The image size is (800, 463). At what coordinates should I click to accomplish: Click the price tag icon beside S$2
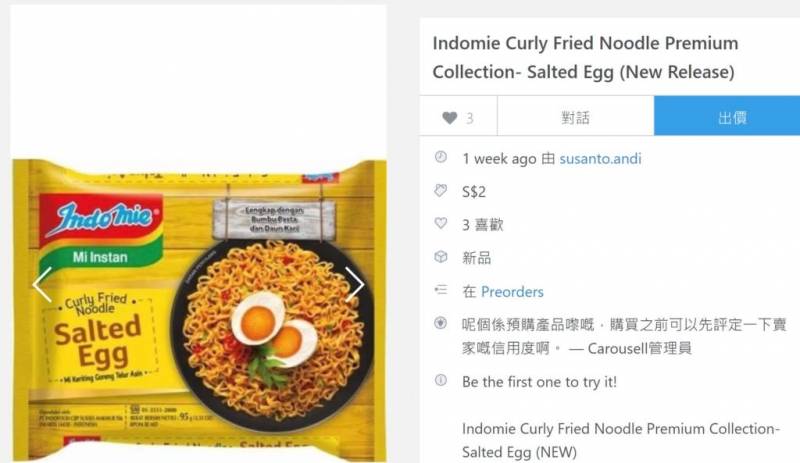(441, 191)
